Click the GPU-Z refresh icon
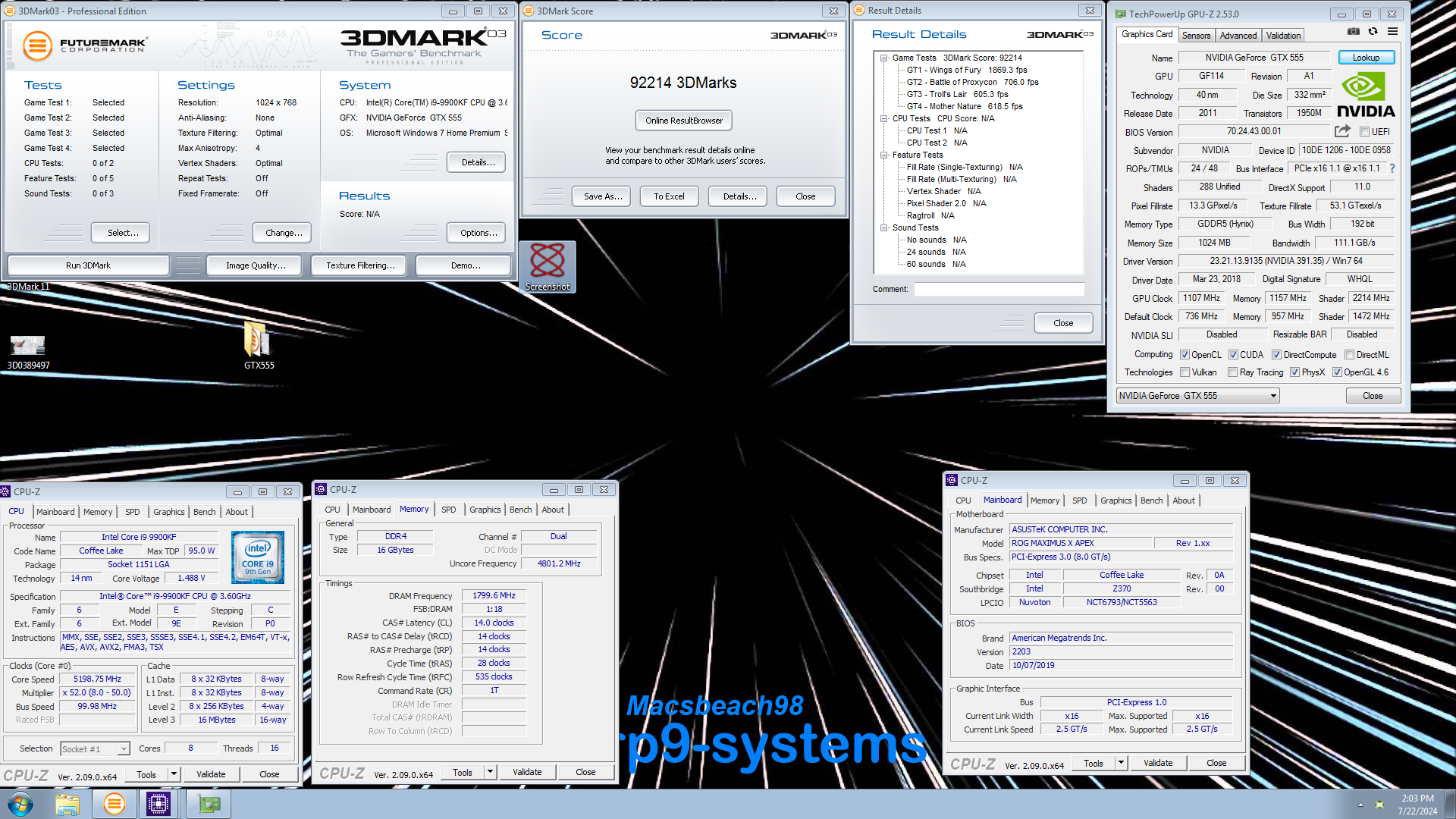This screenshot has width=1456, height=819. tap(1373, 32)
